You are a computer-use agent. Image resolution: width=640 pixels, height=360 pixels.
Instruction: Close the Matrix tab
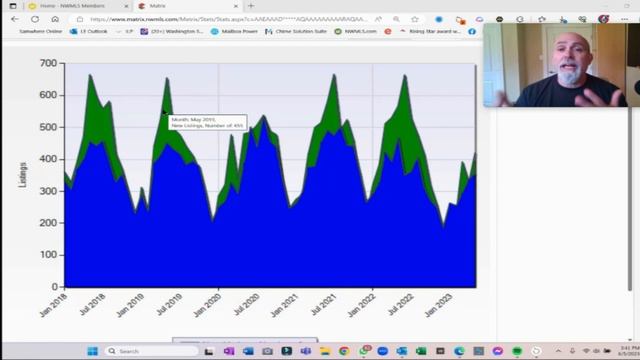tap(236, 6)
